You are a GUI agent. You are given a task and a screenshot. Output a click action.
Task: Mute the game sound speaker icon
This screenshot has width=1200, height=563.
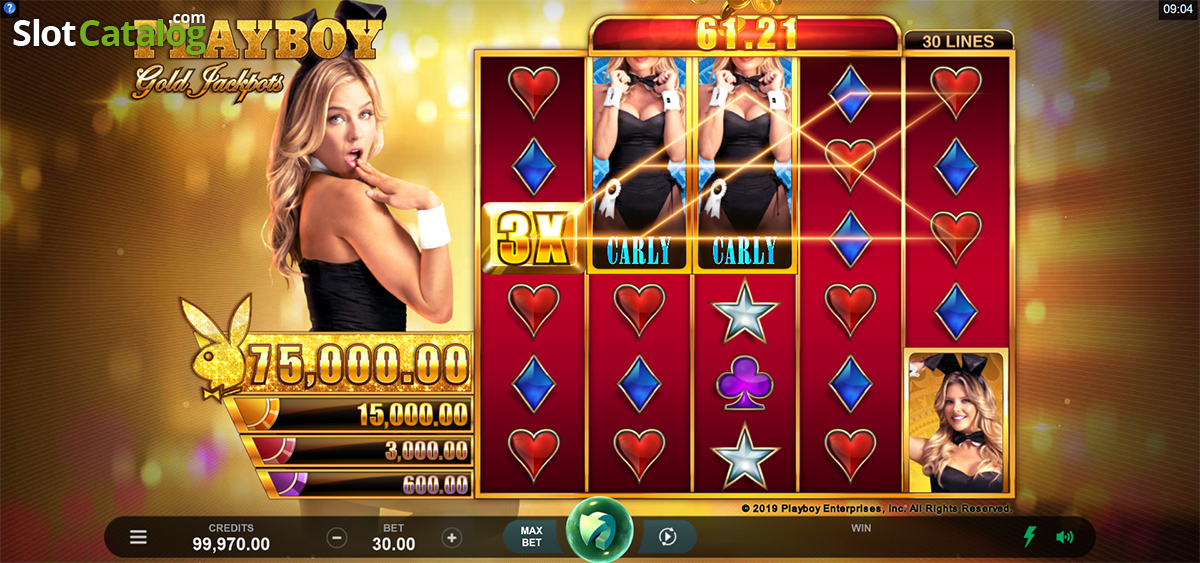[x=1064, y=537]
